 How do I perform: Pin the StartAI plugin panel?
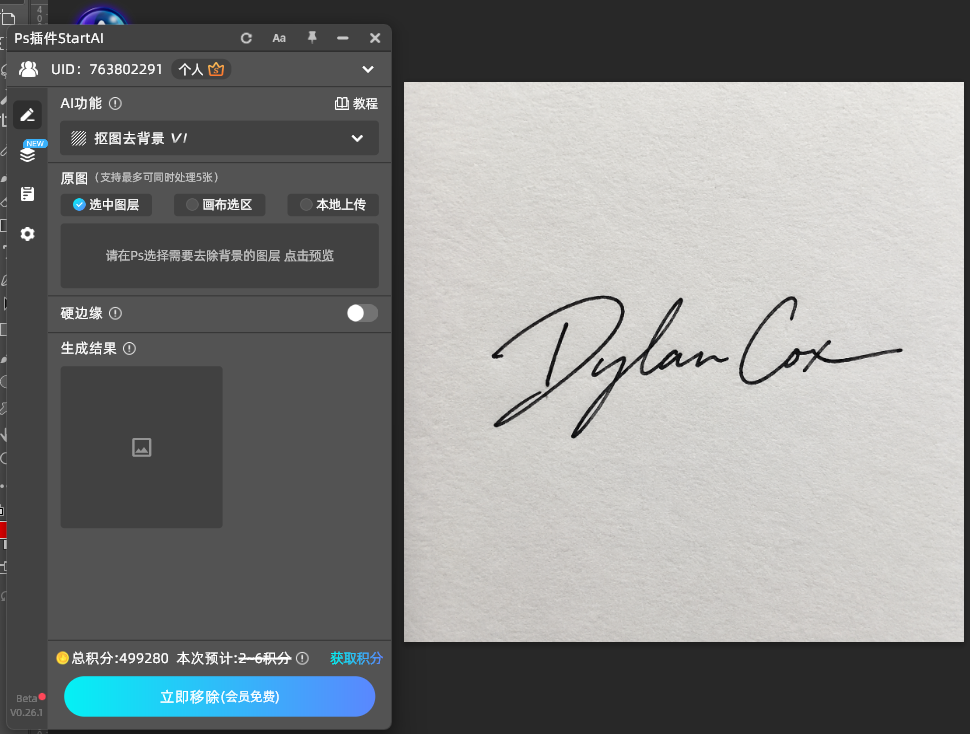312,38
